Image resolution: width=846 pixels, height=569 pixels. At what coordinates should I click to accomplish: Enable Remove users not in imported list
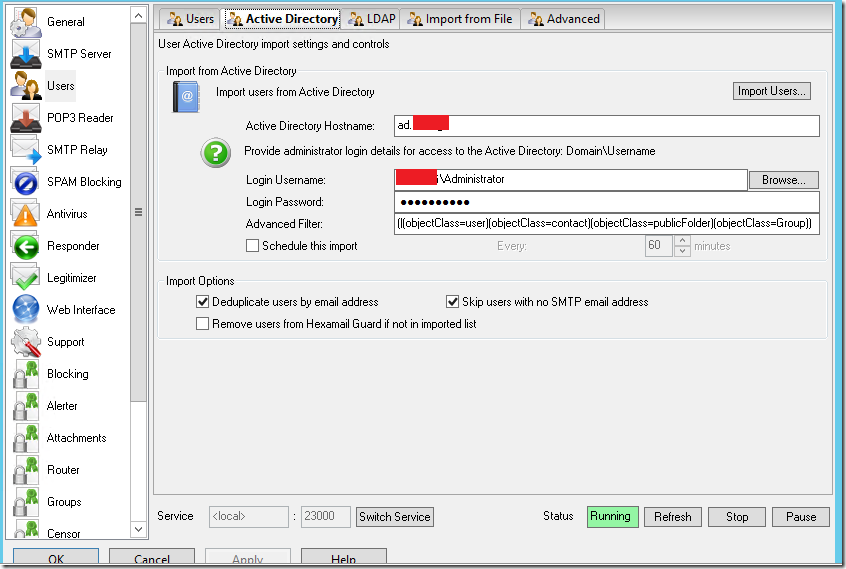[x=202, y=324]
